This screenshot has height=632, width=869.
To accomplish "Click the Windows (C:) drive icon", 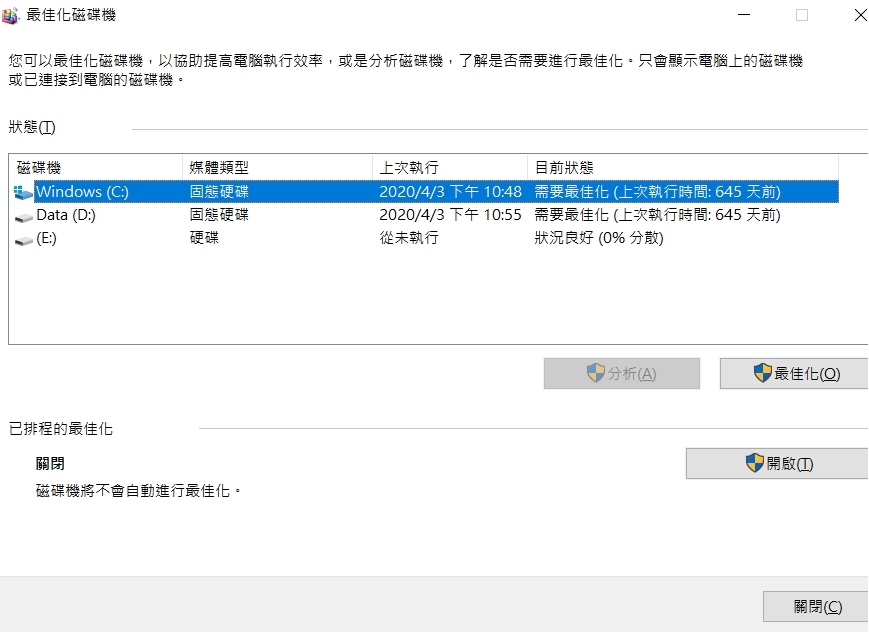I will [23, 192].
